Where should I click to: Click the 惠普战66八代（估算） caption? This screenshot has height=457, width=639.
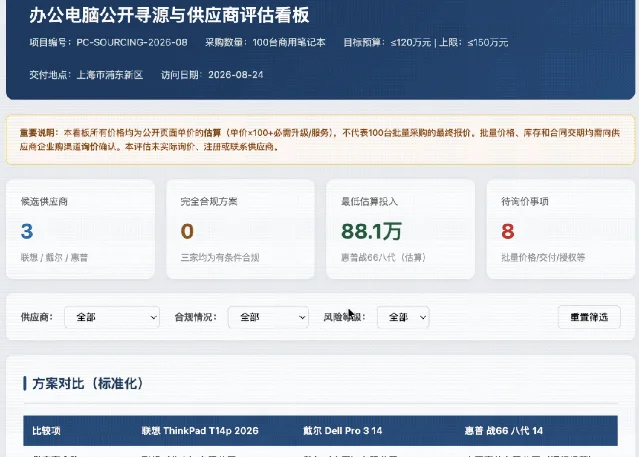coord(383,258)
